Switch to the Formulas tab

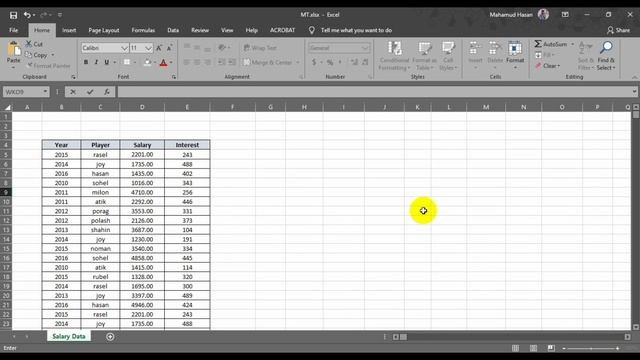point(143,30)
